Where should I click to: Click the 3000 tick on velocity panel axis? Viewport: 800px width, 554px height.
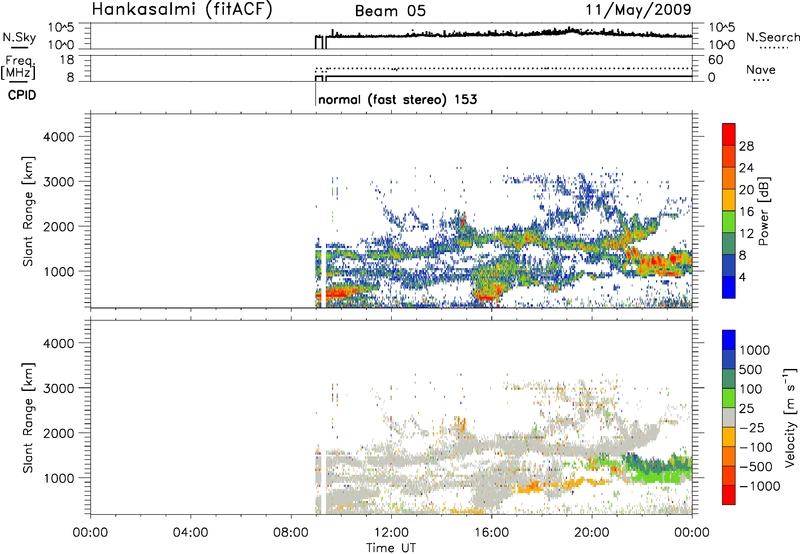(x=59, y=388)
